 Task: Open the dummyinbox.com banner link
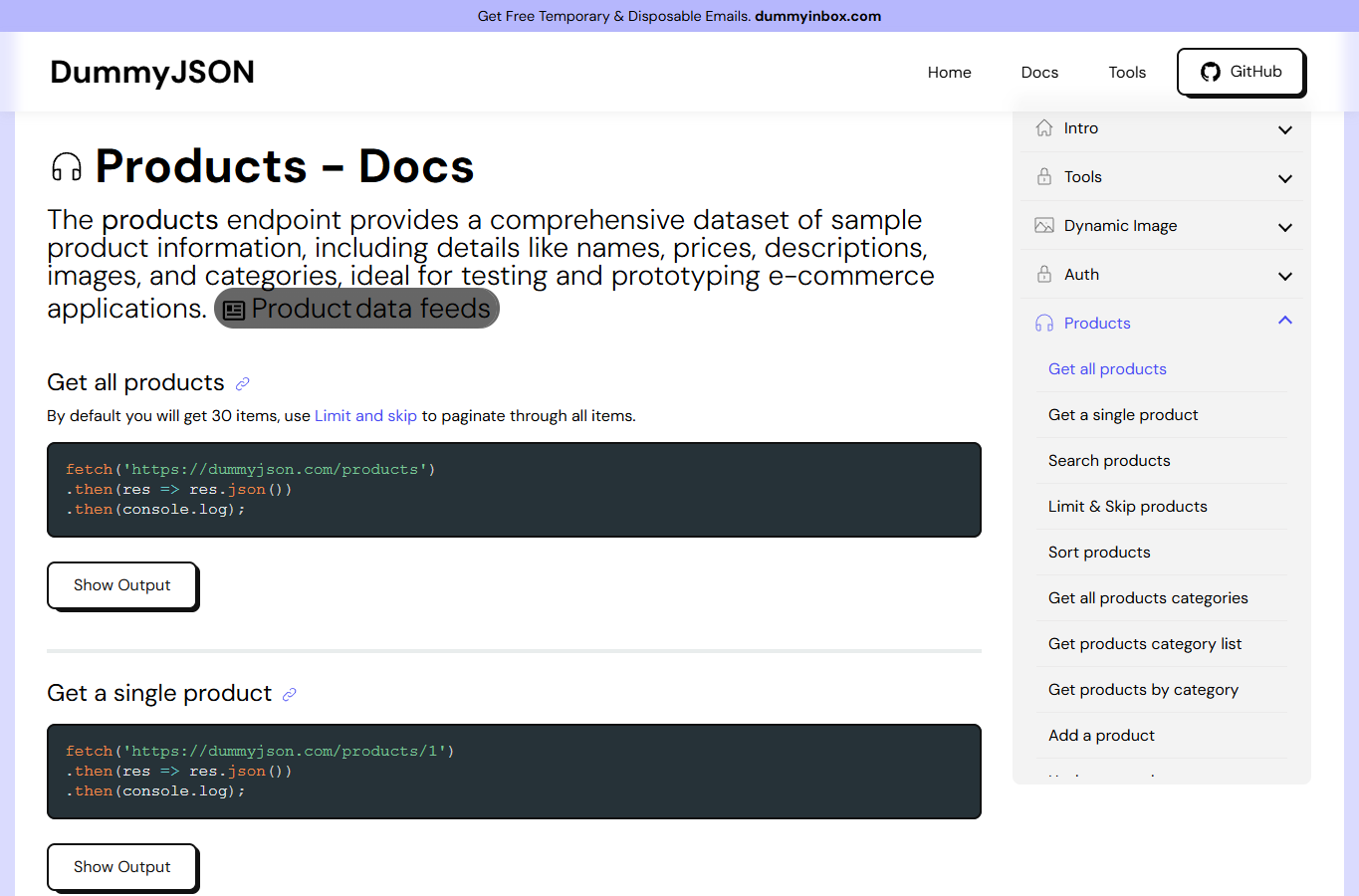pyautogui.click(x=817, y=16)
